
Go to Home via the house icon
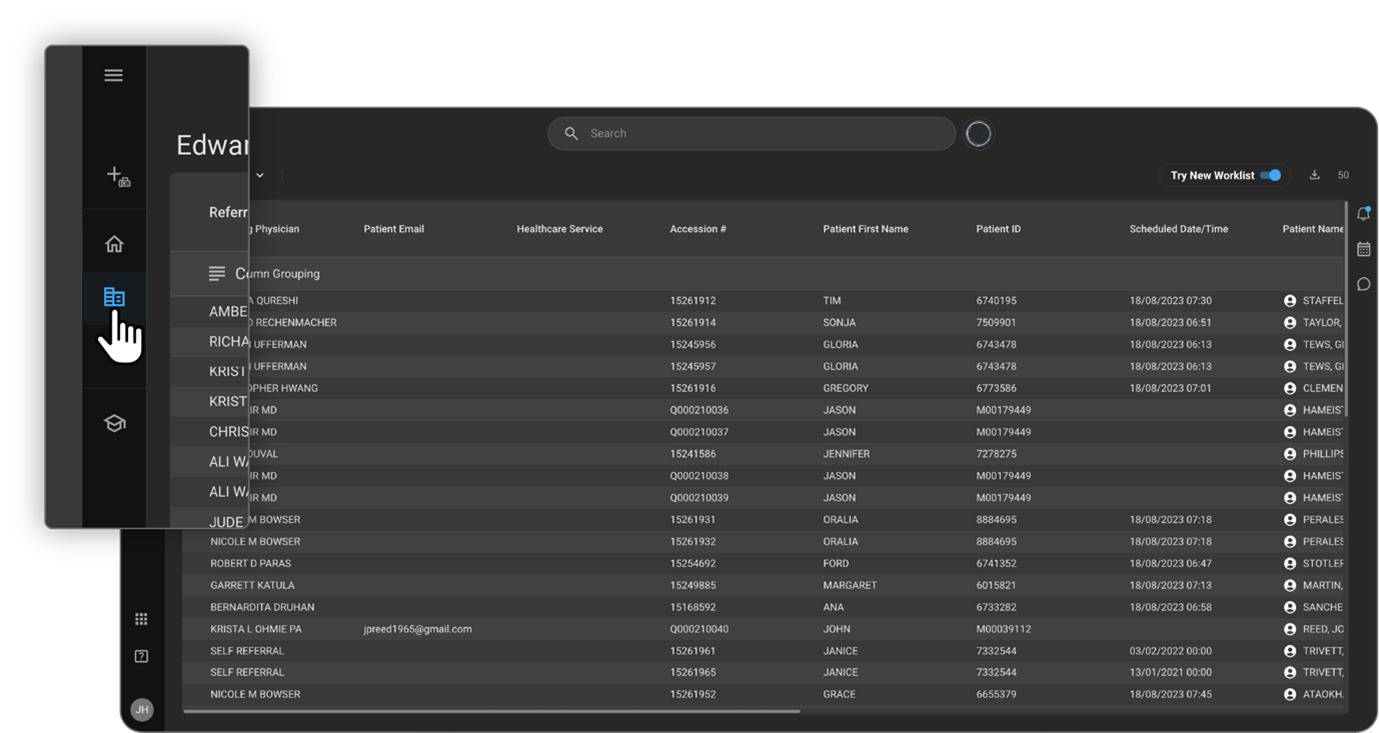click(x=114, y=244)
